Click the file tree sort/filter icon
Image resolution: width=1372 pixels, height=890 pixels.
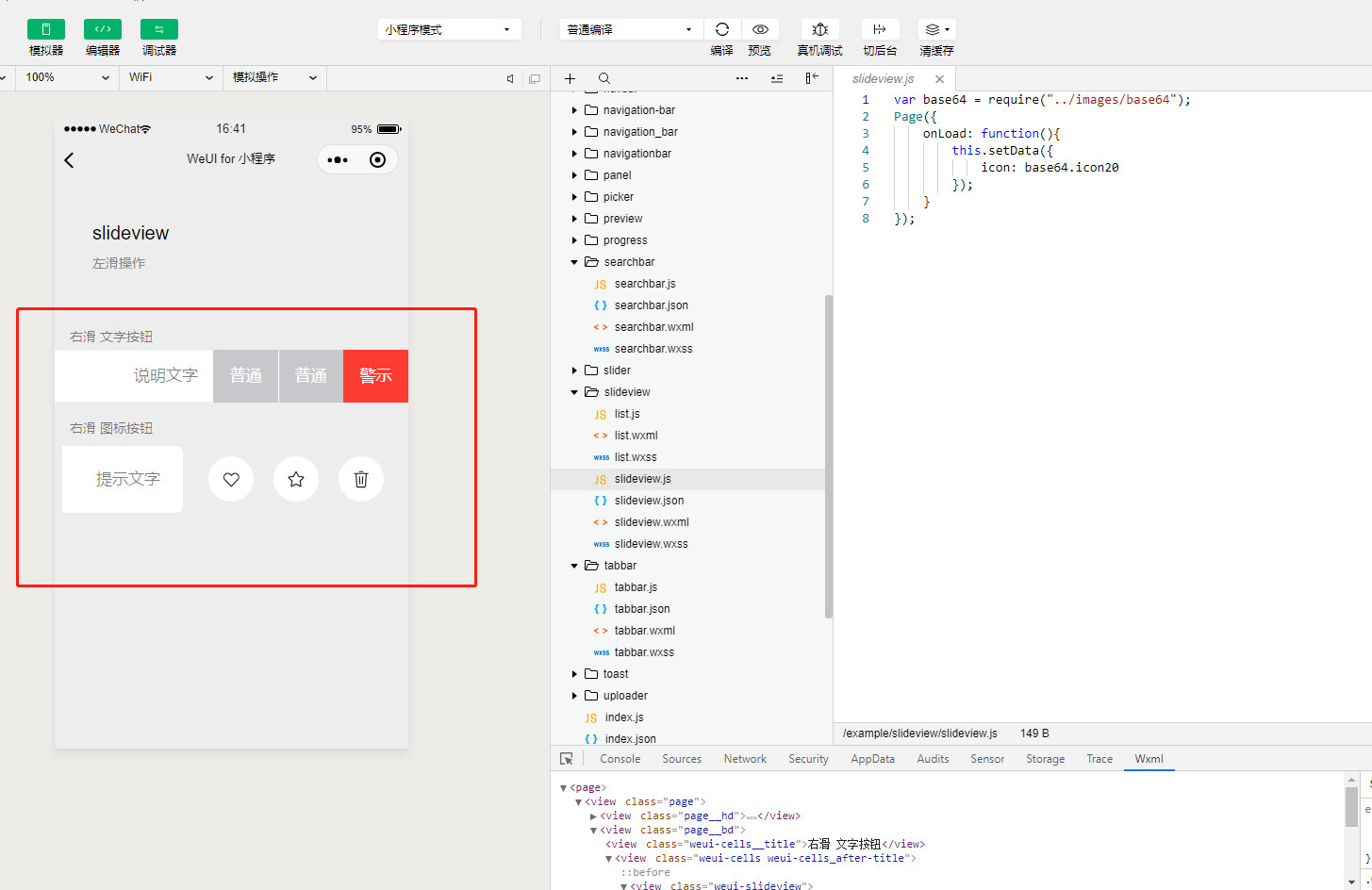(777, 78)
